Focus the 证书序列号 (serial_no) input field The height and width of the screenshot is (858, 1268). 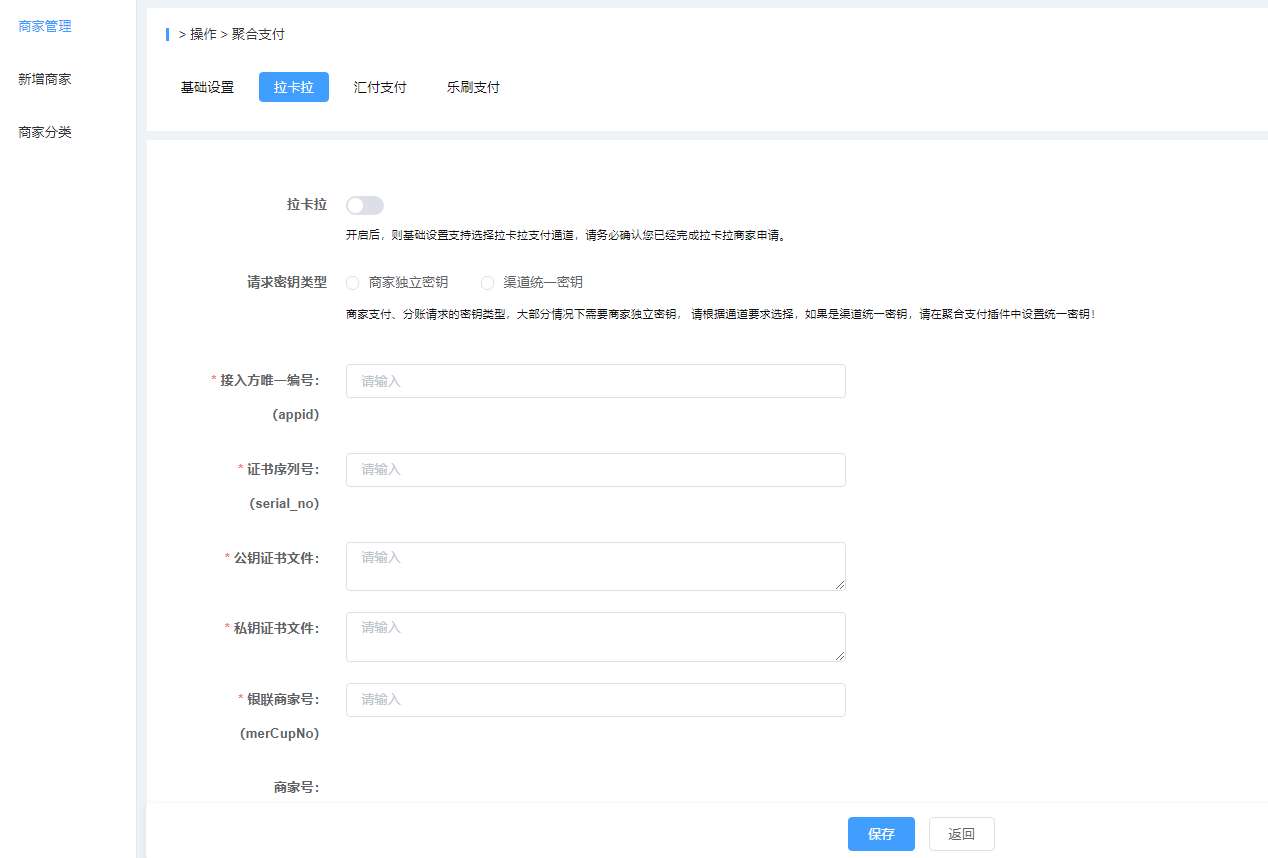point(595,469)
